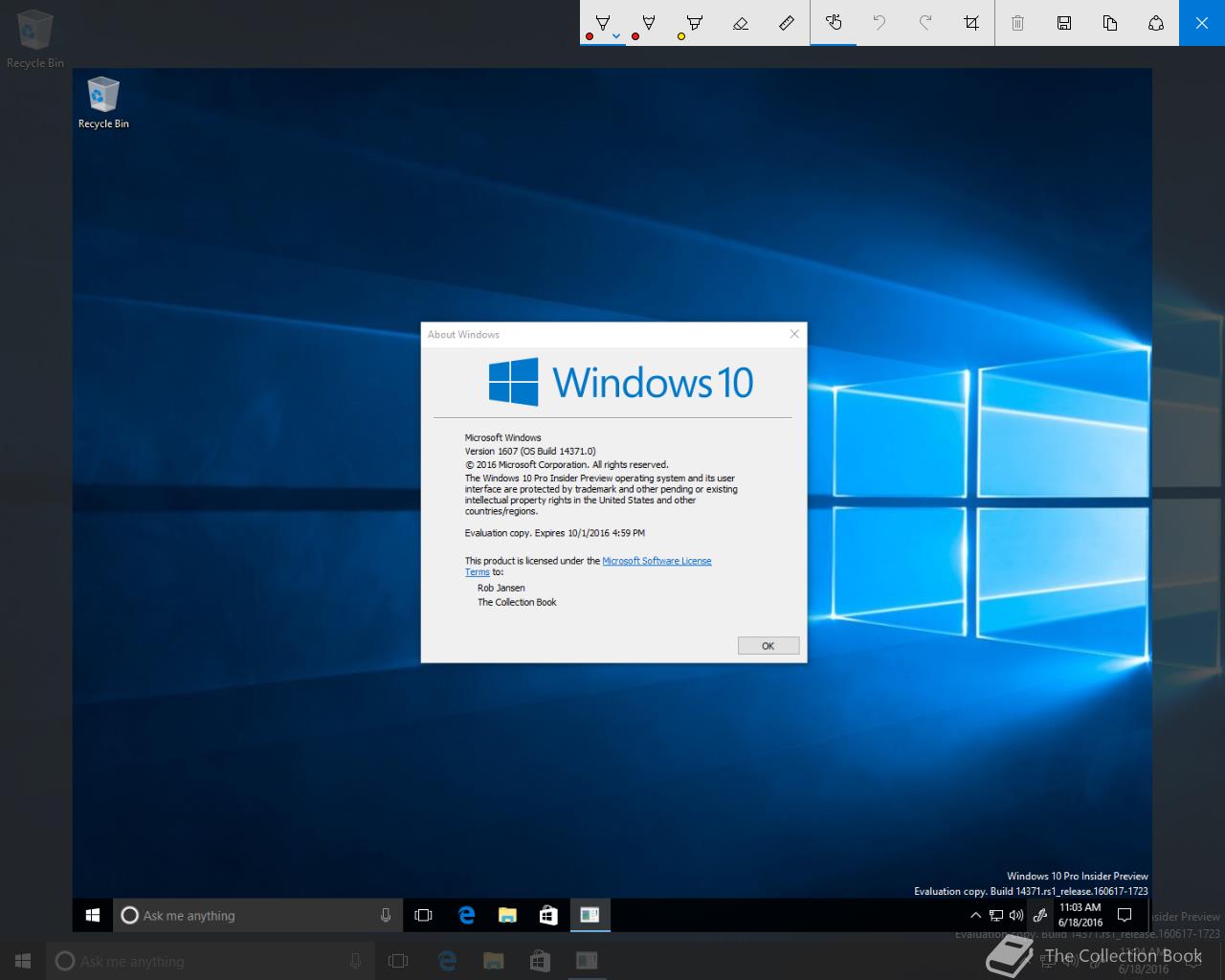This screenshot has height=980, width=1225.
Task: Click Recycle Bin on dimmed background desktop
Action: (35, 39)
